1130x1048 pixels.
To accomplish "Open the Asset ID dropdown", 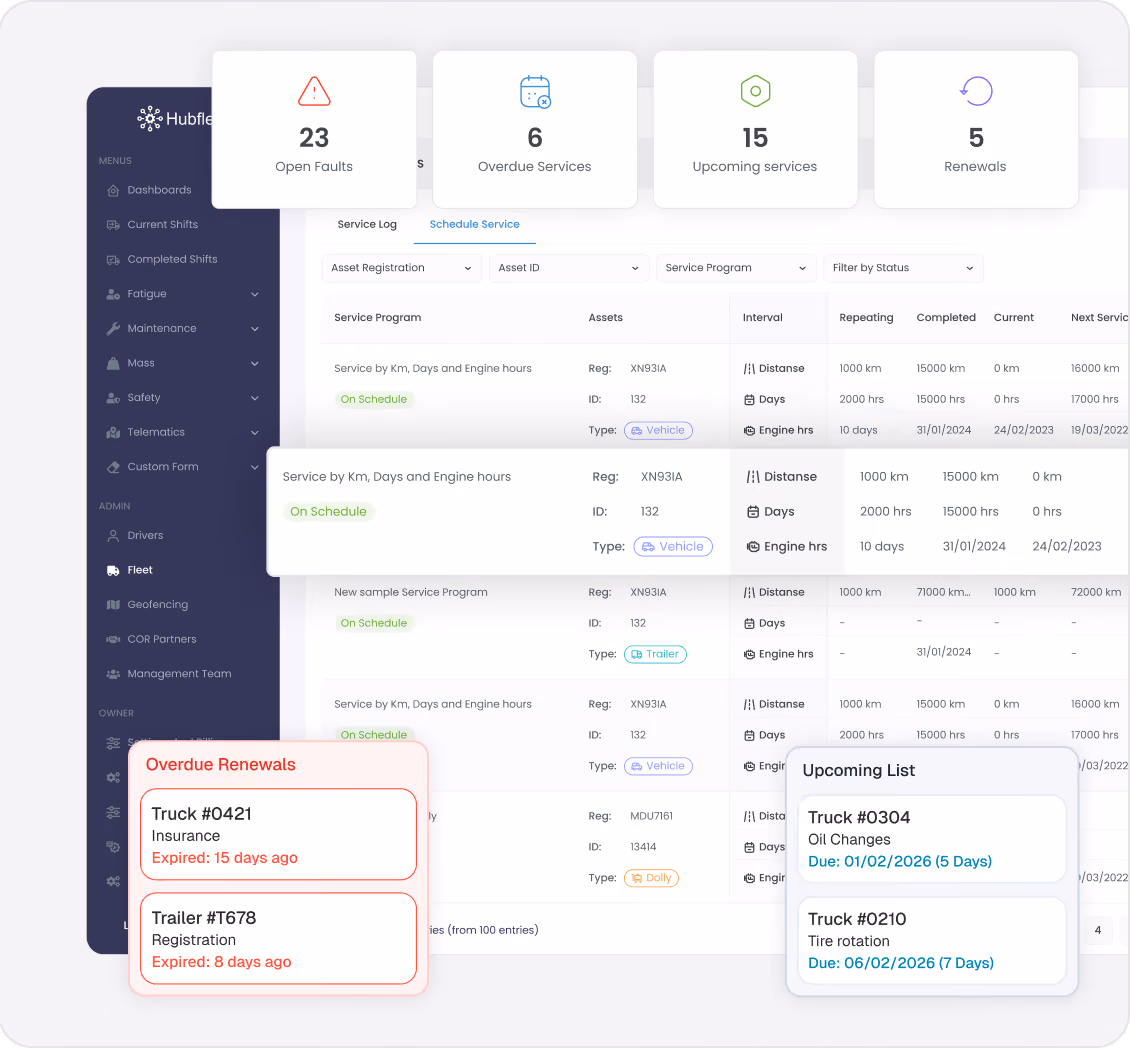I will (569, 268).
